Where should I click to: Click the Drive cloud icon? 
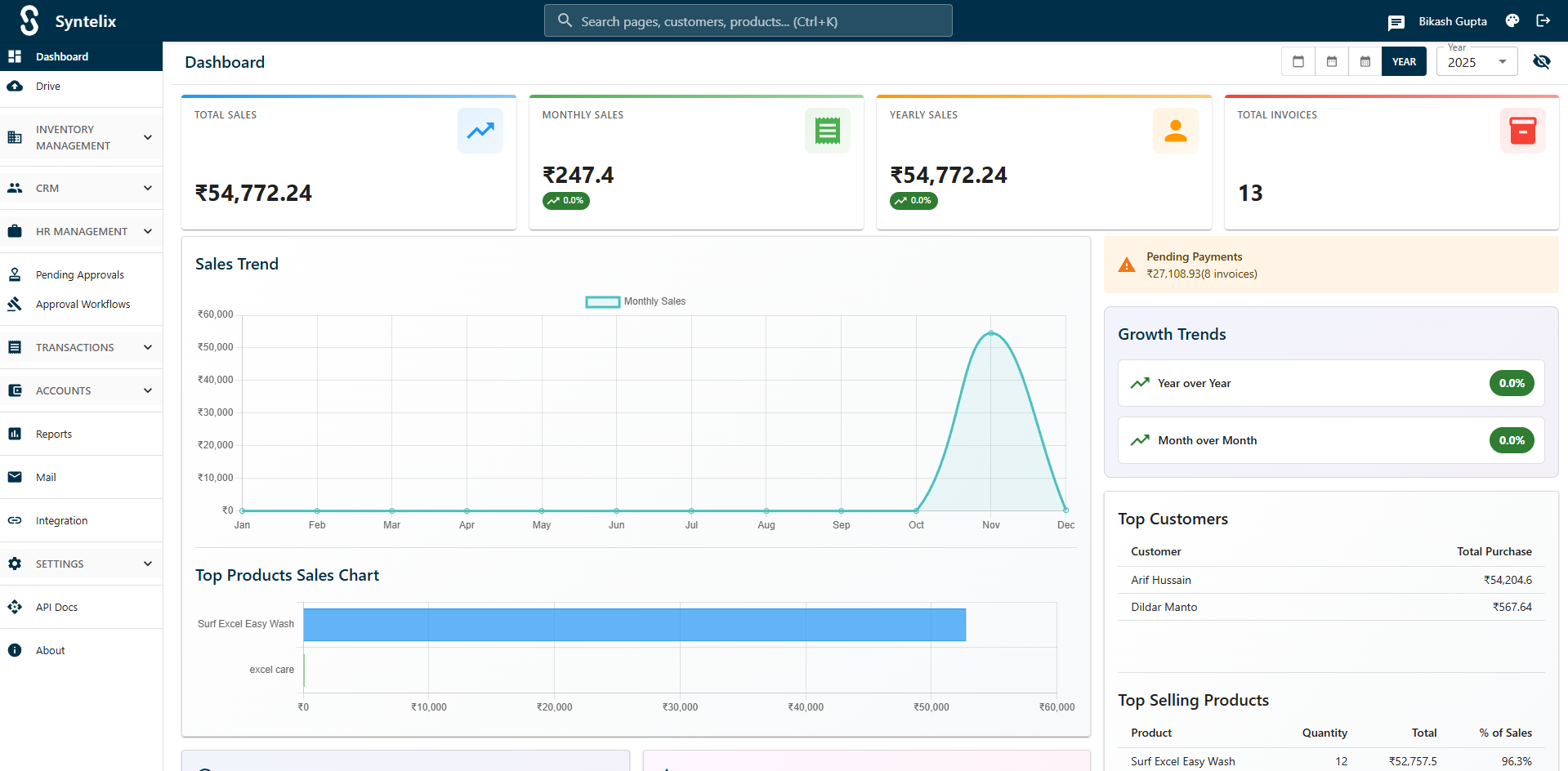click(15, 86)
